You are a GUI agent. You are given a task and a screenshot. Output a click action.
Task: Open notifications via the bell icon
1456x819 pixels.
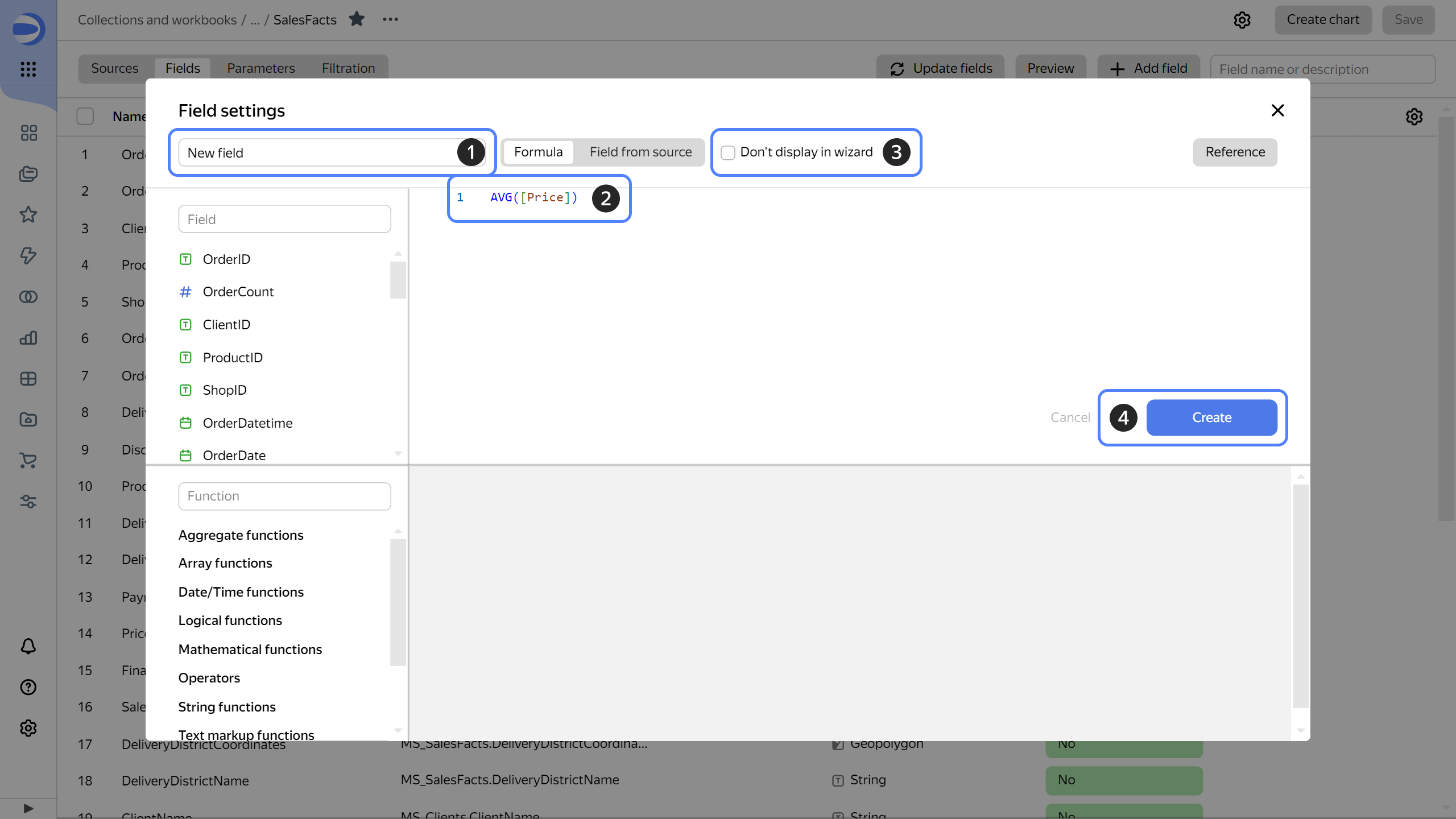click(28, 646)
